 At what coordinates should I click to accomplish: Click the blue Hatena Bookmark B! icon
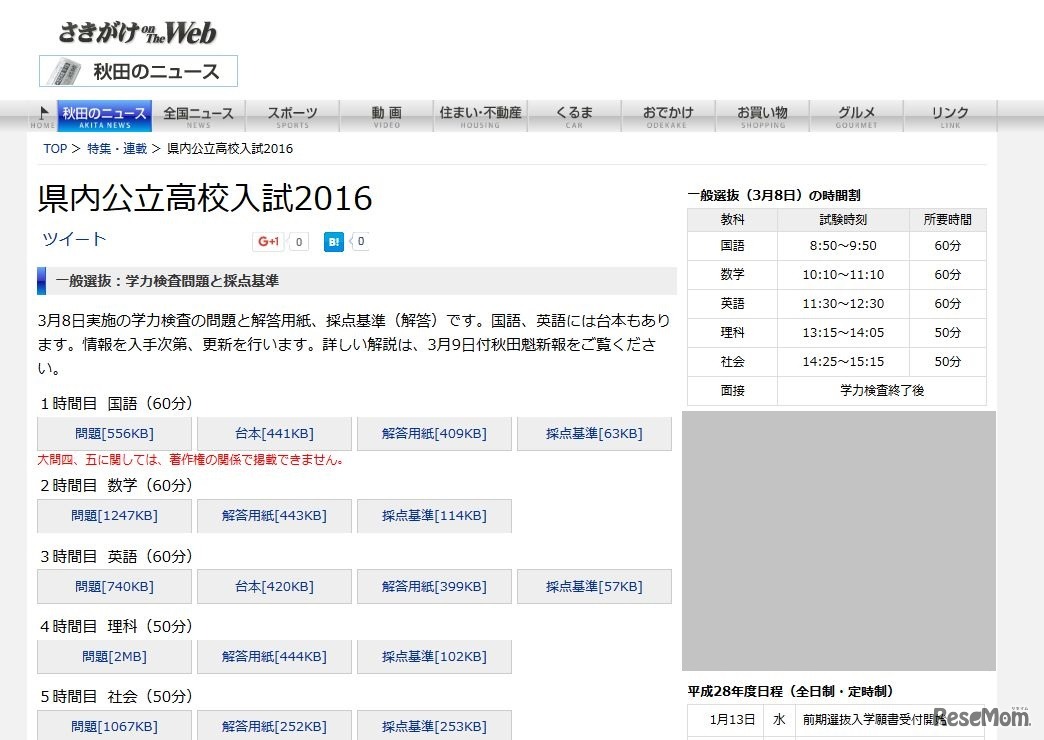coord(333,241)
